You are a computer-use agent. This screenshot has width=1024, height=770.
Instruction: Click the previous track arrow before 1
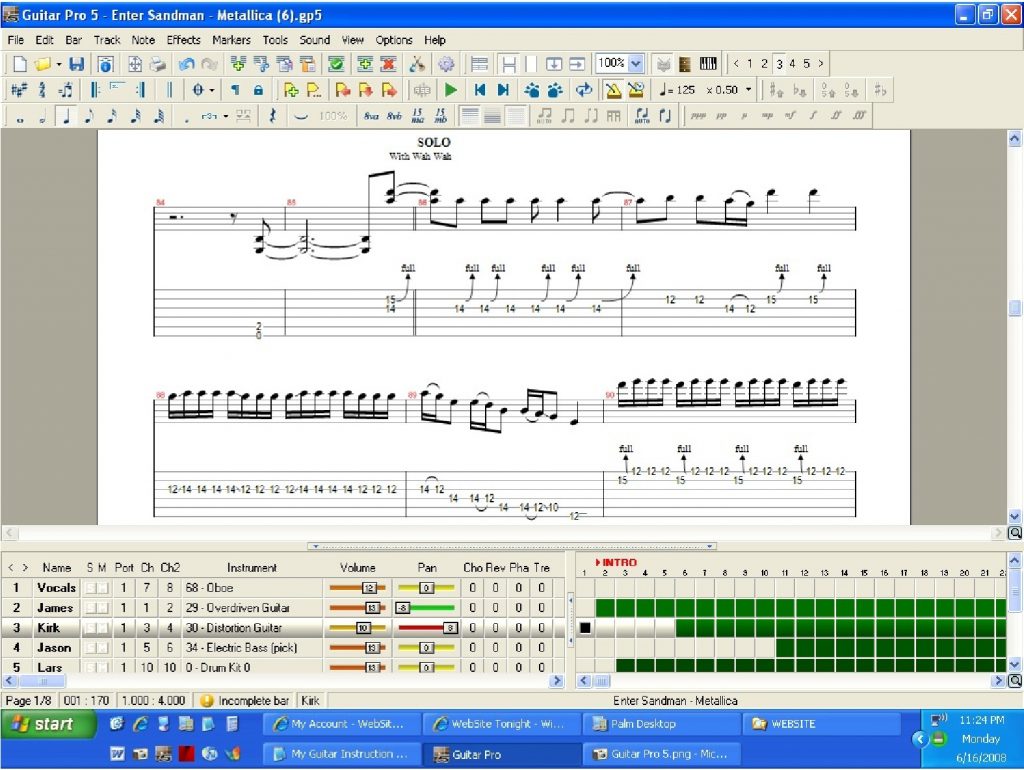(x=736, y=63)
